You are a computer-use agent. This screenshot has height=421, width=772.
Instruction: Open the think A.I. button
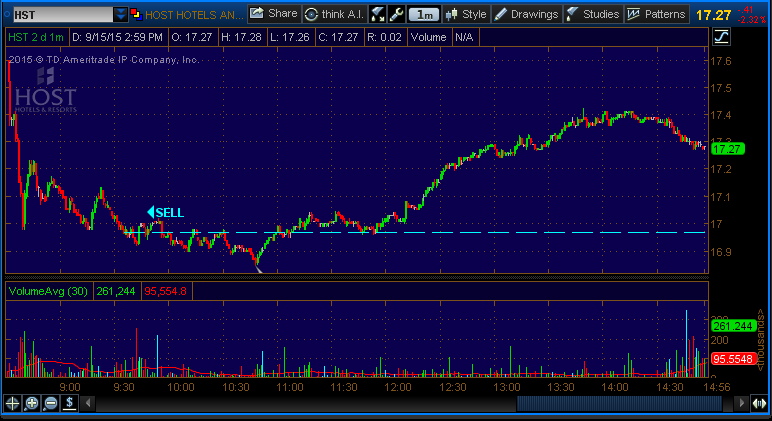tap(334, 14)
